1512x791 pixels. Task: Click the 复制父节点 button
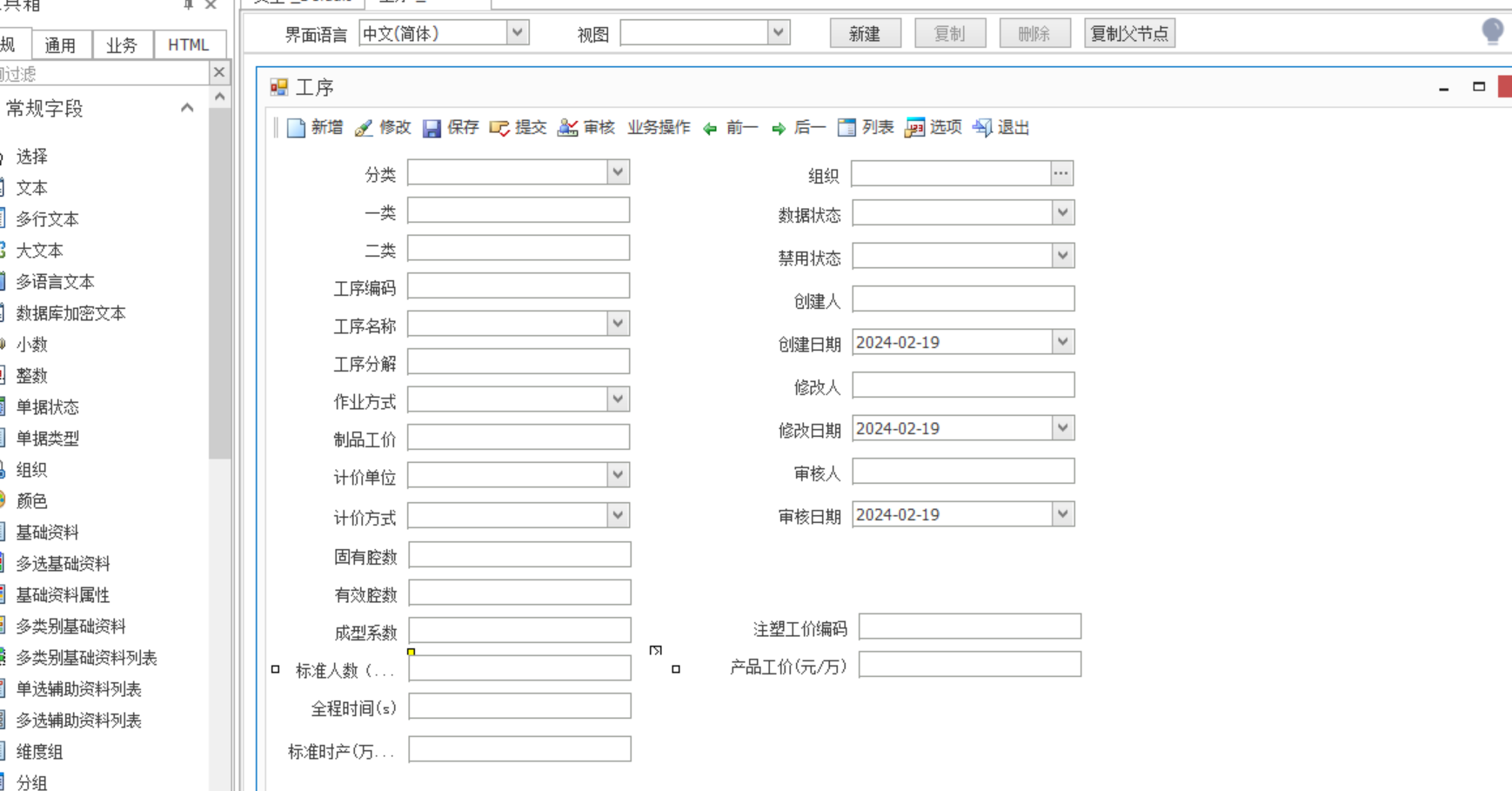pyautogui.click(x=1129, y=33)
